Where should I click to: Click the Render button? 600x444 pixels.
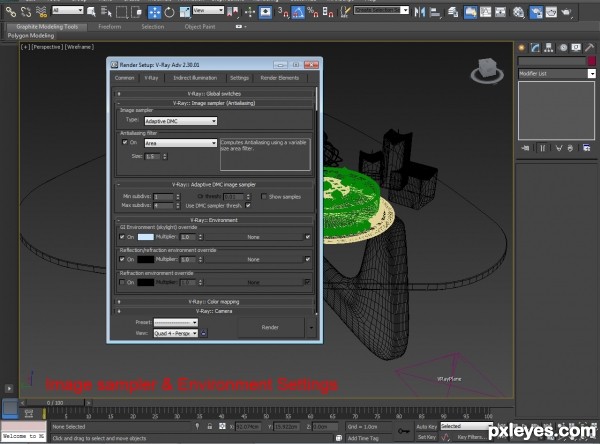pos(270,327)
